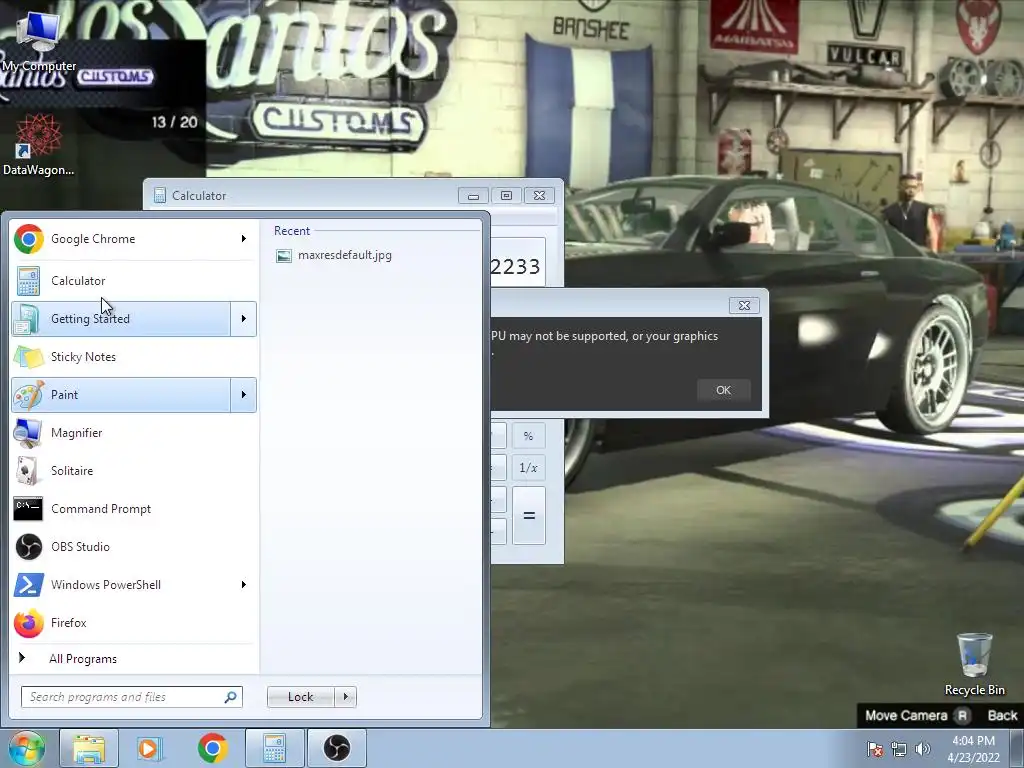Screen dimensions: 1024x768
Task: Launch Paint from Start menu
Action: (x=121, y=394)
